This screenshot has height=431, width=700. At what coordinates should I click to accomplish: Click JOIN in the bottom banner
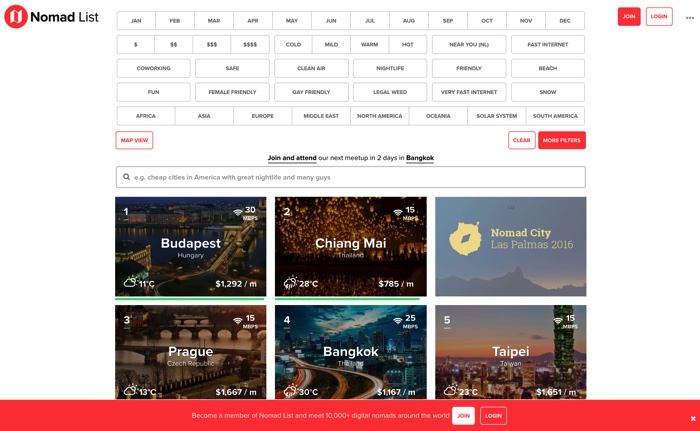tap(463, 416)
